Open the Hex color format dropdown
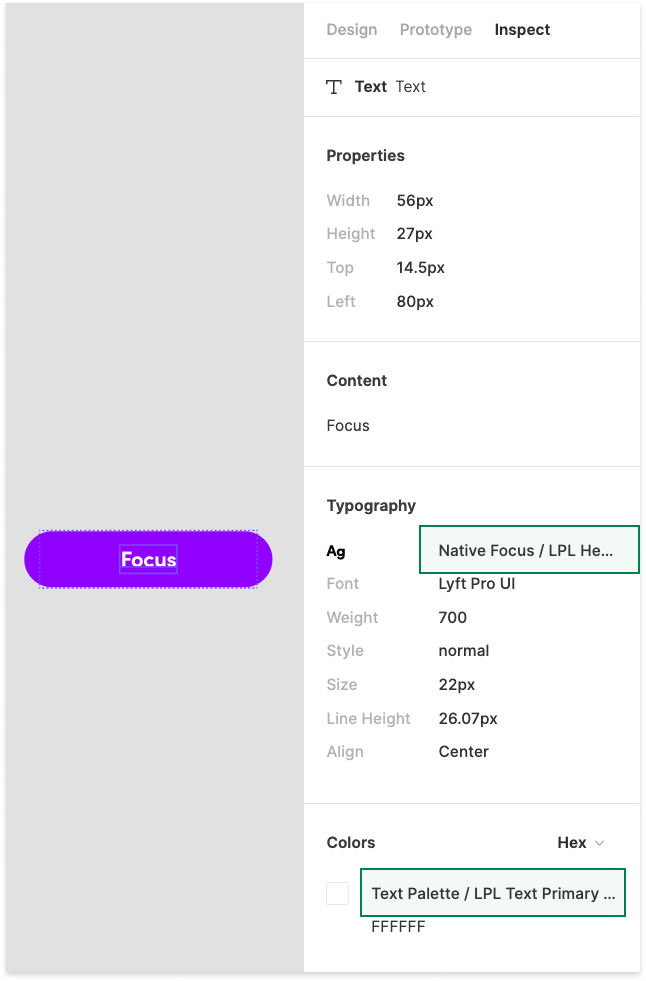Viewport: 646px width, 981px height. click(581, 843)
